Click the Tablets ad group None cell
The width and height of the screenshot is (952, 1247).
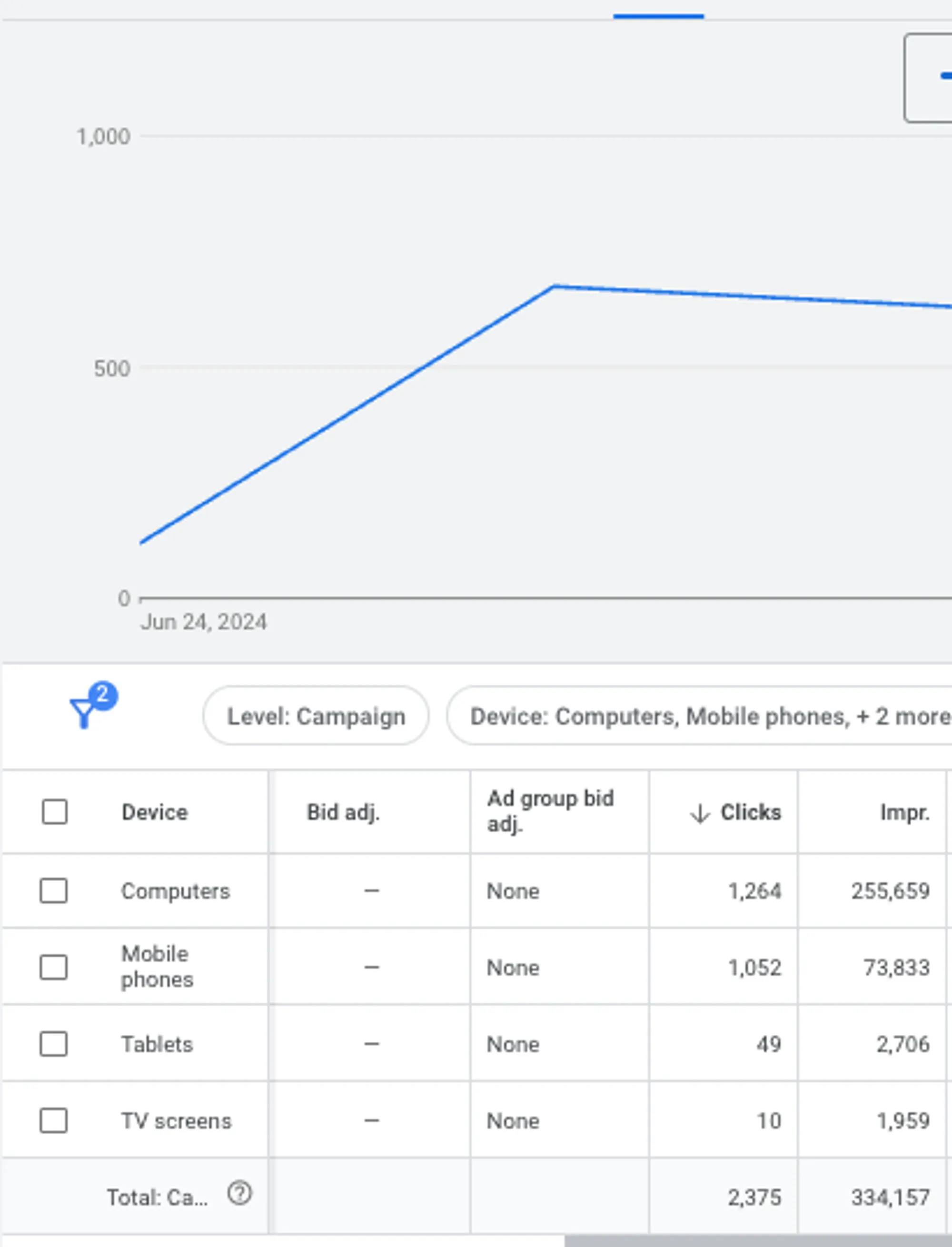[x=513, y=1044]
